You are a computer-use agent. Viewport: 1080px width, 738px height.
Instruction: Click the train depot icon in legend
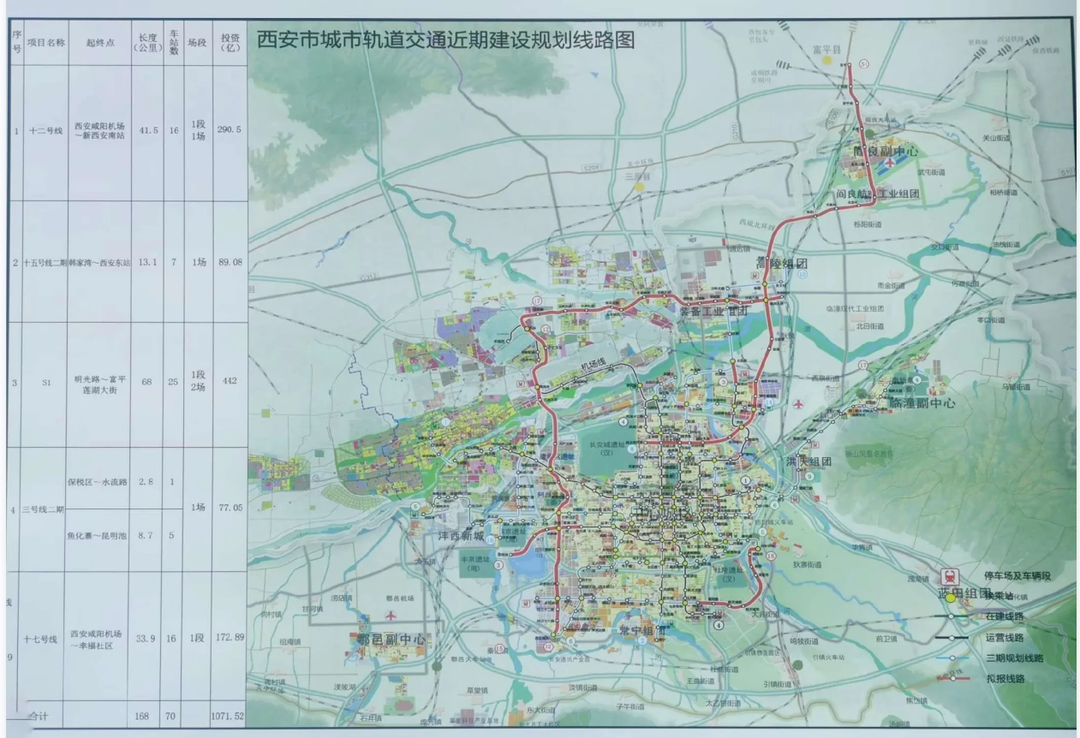coord(951,576)
